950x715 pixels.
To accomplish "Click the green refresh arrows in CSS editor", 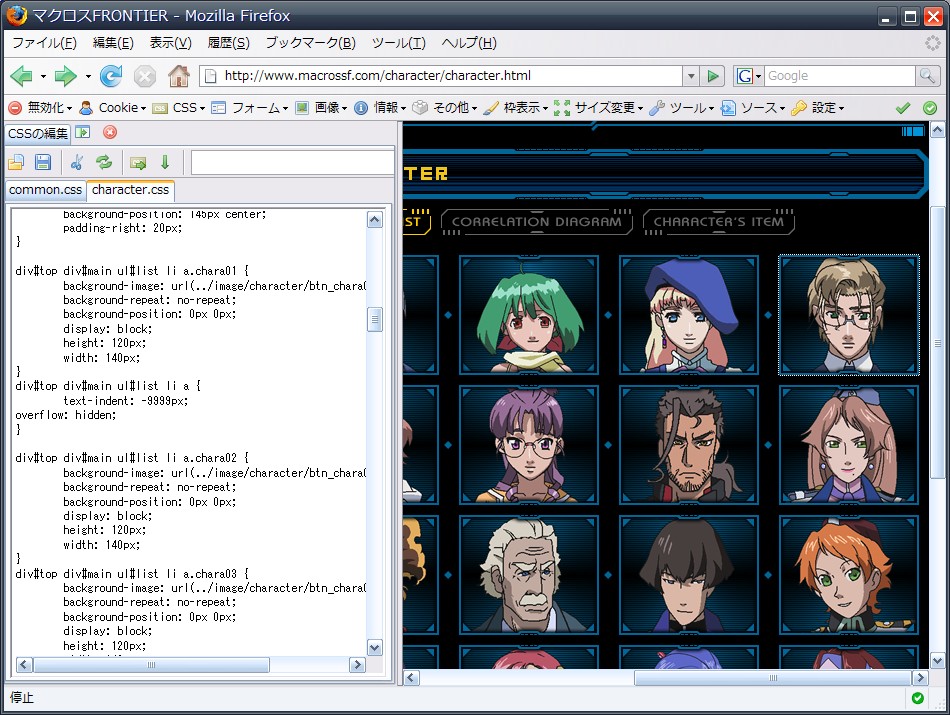I will (x=104, y=162).
